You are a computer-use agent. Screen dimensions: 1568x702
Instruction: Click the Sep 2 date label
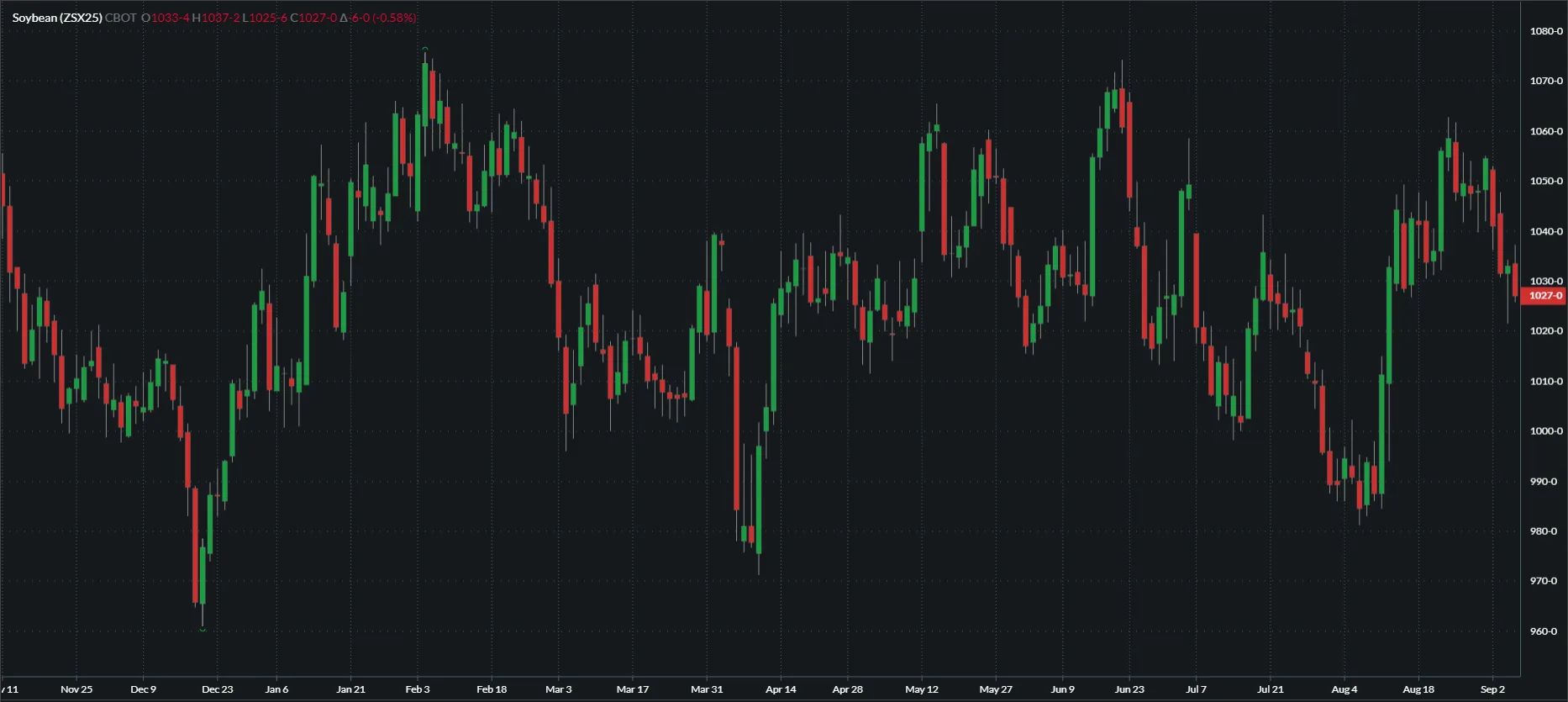(1492, 689)
